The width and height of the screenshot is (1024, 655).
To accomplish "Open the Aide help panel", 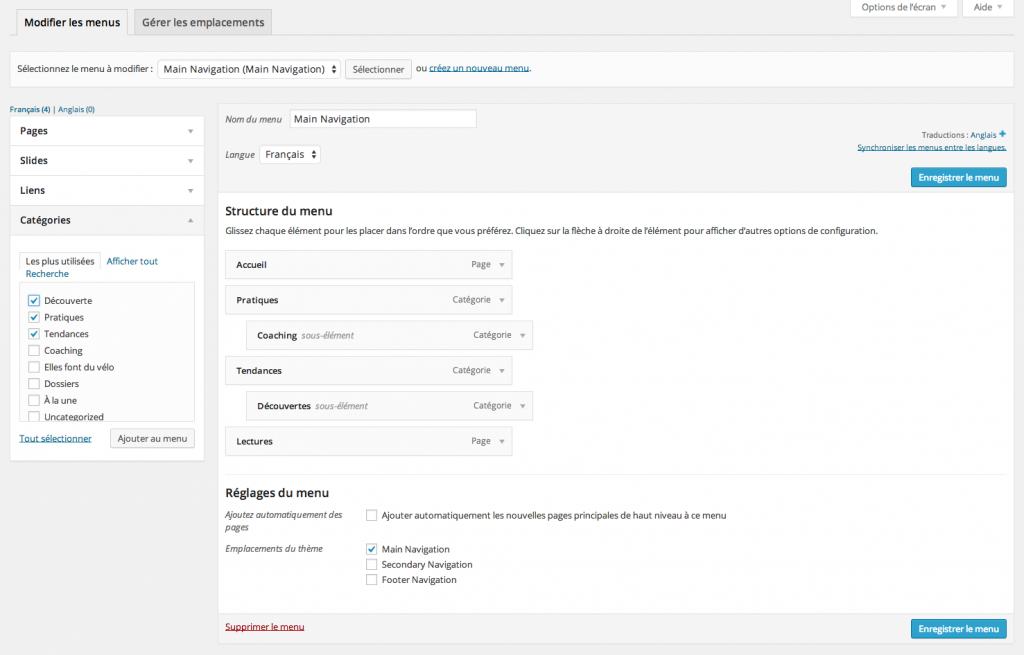I will click(987, 7).
